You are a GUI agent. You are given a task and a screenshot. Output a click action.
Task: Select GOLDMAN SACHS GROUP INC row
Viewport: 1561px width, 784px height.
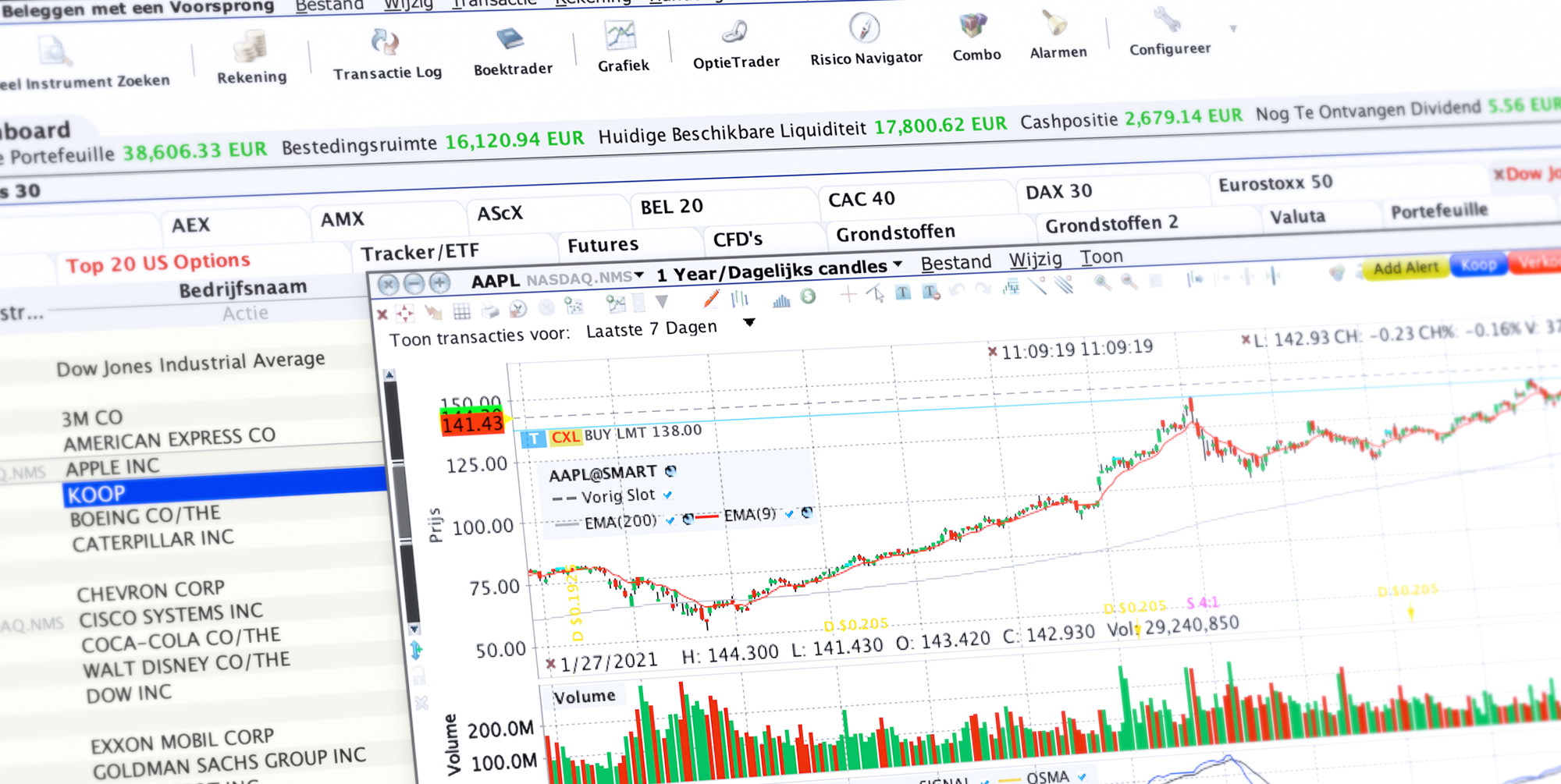229,762
